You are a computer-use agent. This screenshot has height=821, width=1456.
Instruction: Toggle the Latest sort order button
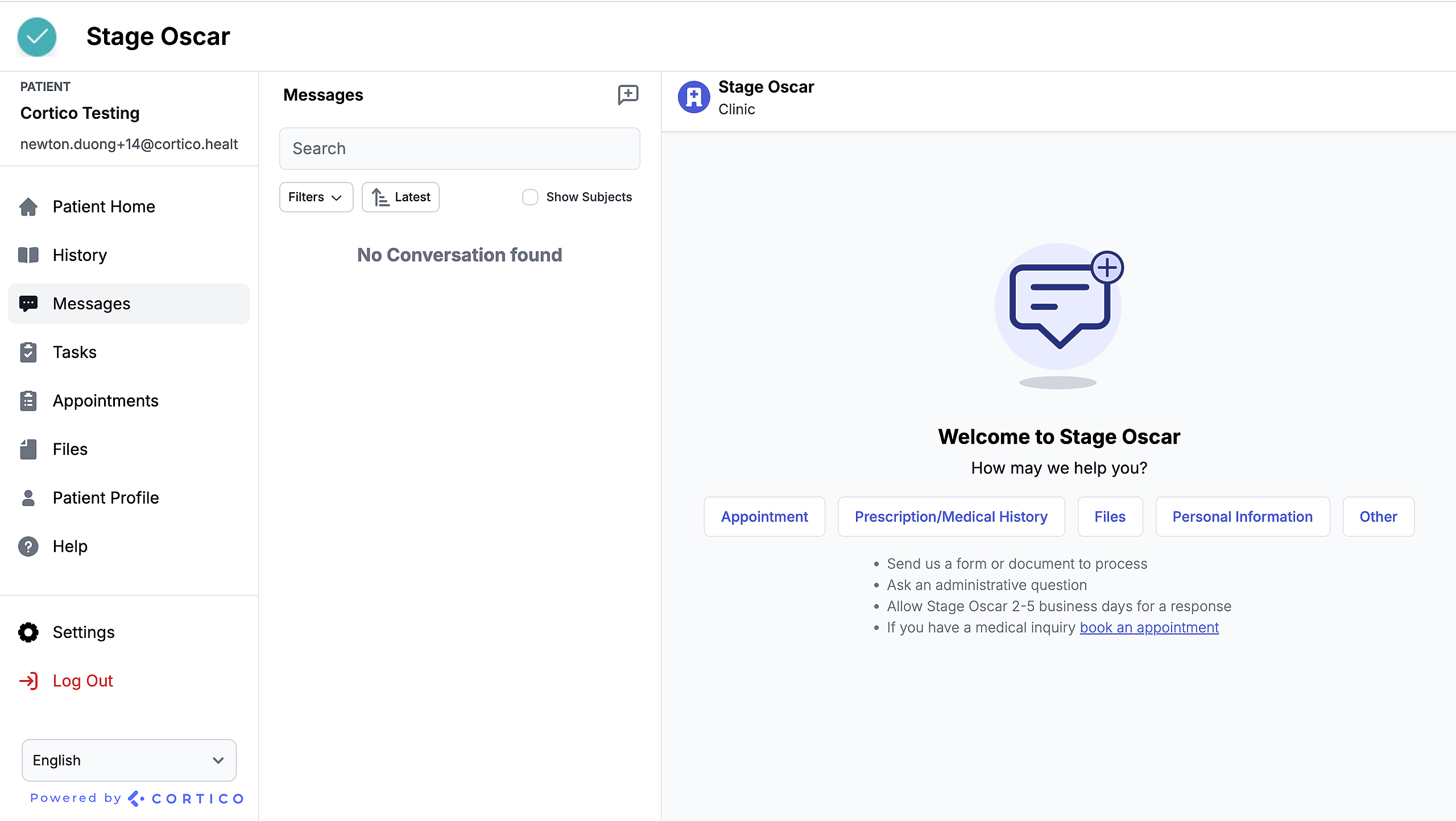click(x=400, y=197)
